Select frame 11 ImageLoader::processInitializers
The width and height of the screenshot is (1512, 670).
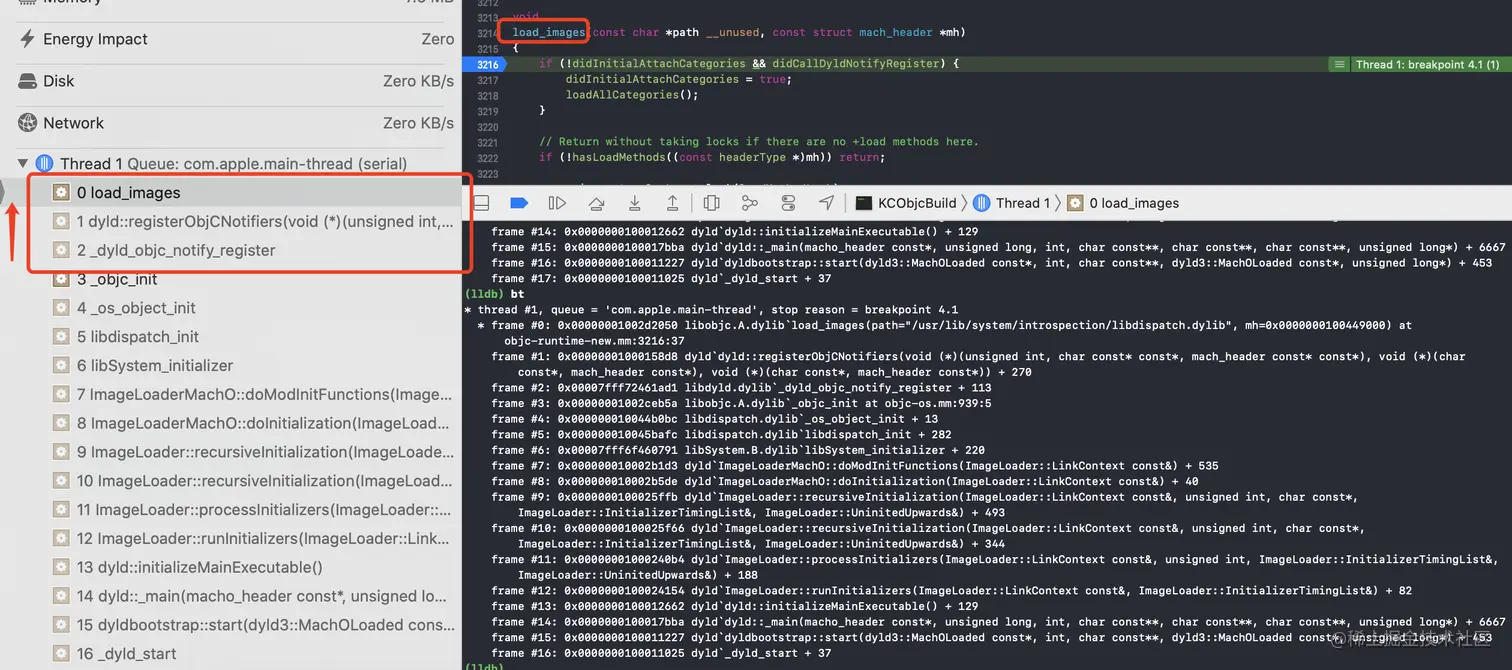coord(230,509)
